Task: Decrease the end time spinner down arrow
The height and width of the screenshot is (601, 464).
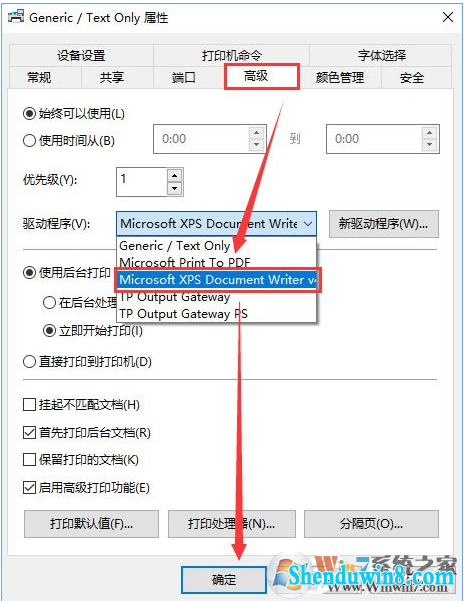Action: (x=430, y=145)
